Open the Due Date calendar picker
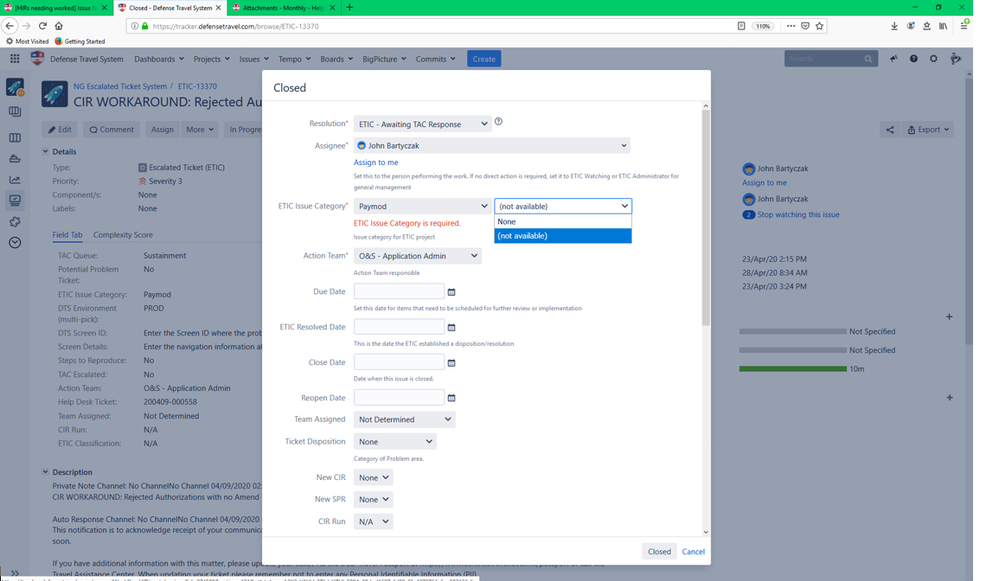Image resolution: width=999 pixels, height=581 pixels. (x=451, y=292)
